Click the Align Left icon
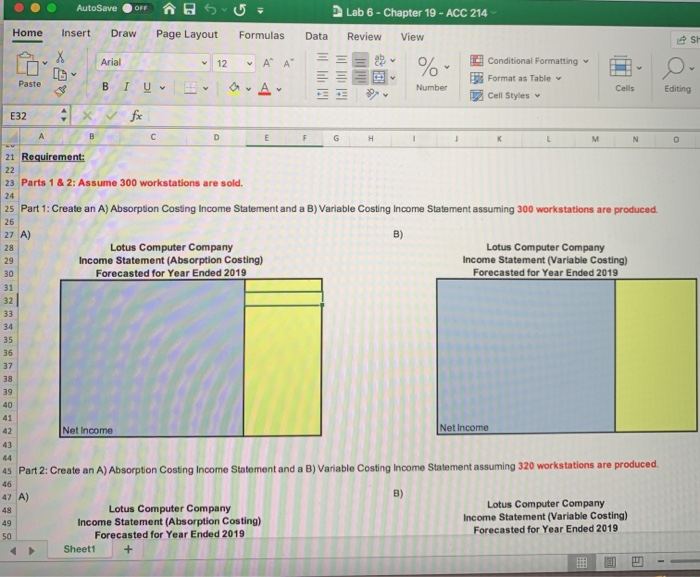 (322, 76)
